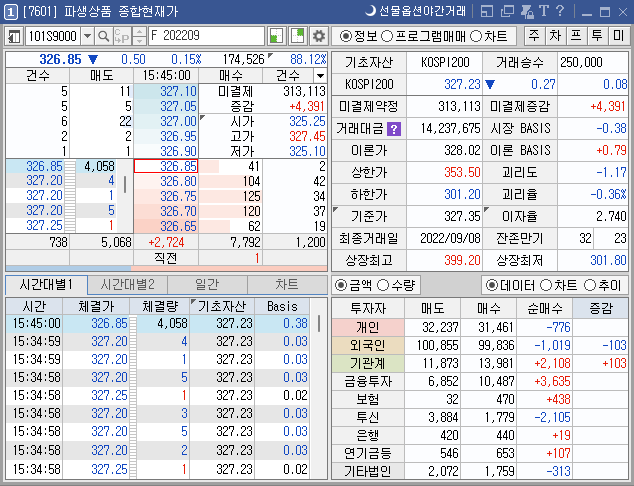Click the buy/sell ratio bar below order book
This screenshot has width=634, height=486.
166,268
